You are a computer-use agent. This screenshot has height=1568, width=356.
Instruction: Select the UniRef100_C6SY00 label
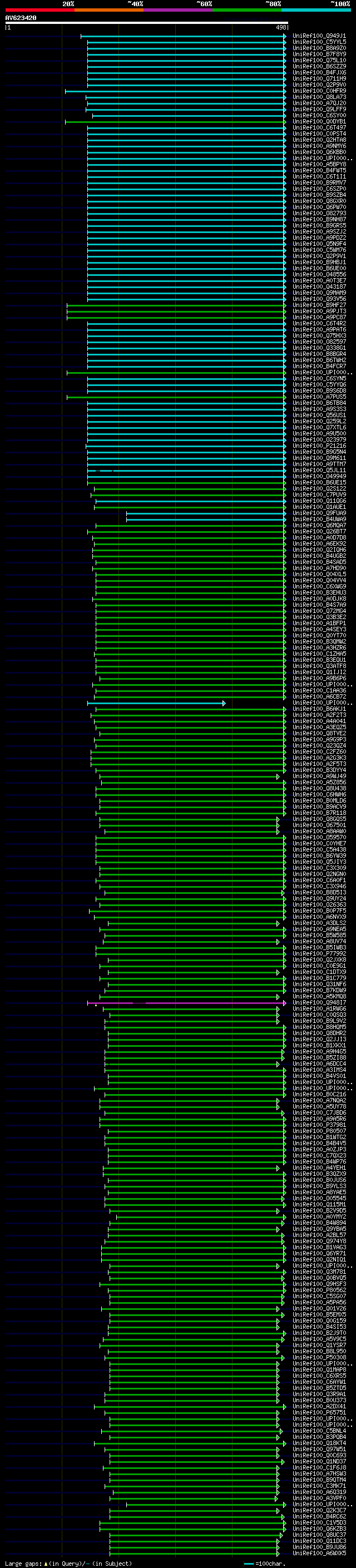tap(319, 115)
